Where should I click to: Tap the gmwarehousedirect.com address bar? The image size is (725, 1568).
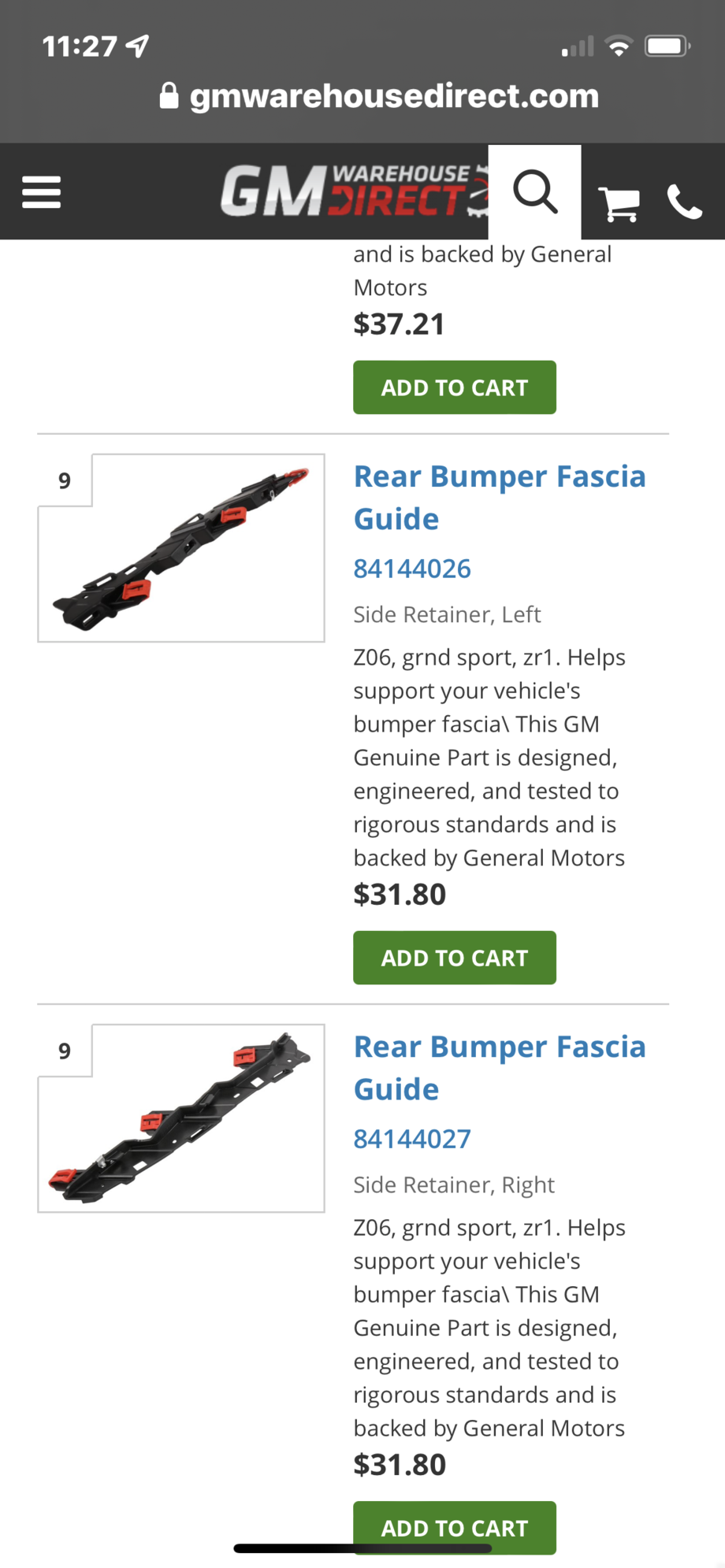point(394,96)
